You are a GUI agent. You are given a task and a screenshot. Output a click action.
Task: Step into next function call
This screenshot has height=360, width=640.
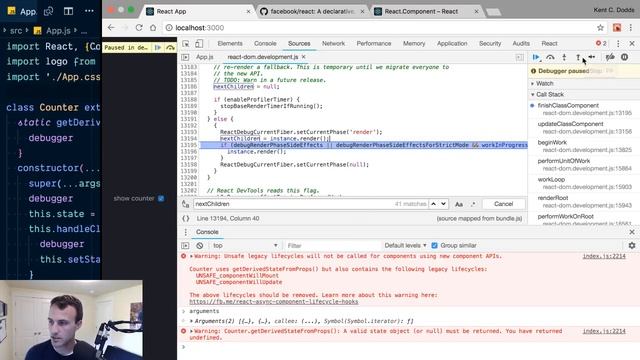click(564, 58)
